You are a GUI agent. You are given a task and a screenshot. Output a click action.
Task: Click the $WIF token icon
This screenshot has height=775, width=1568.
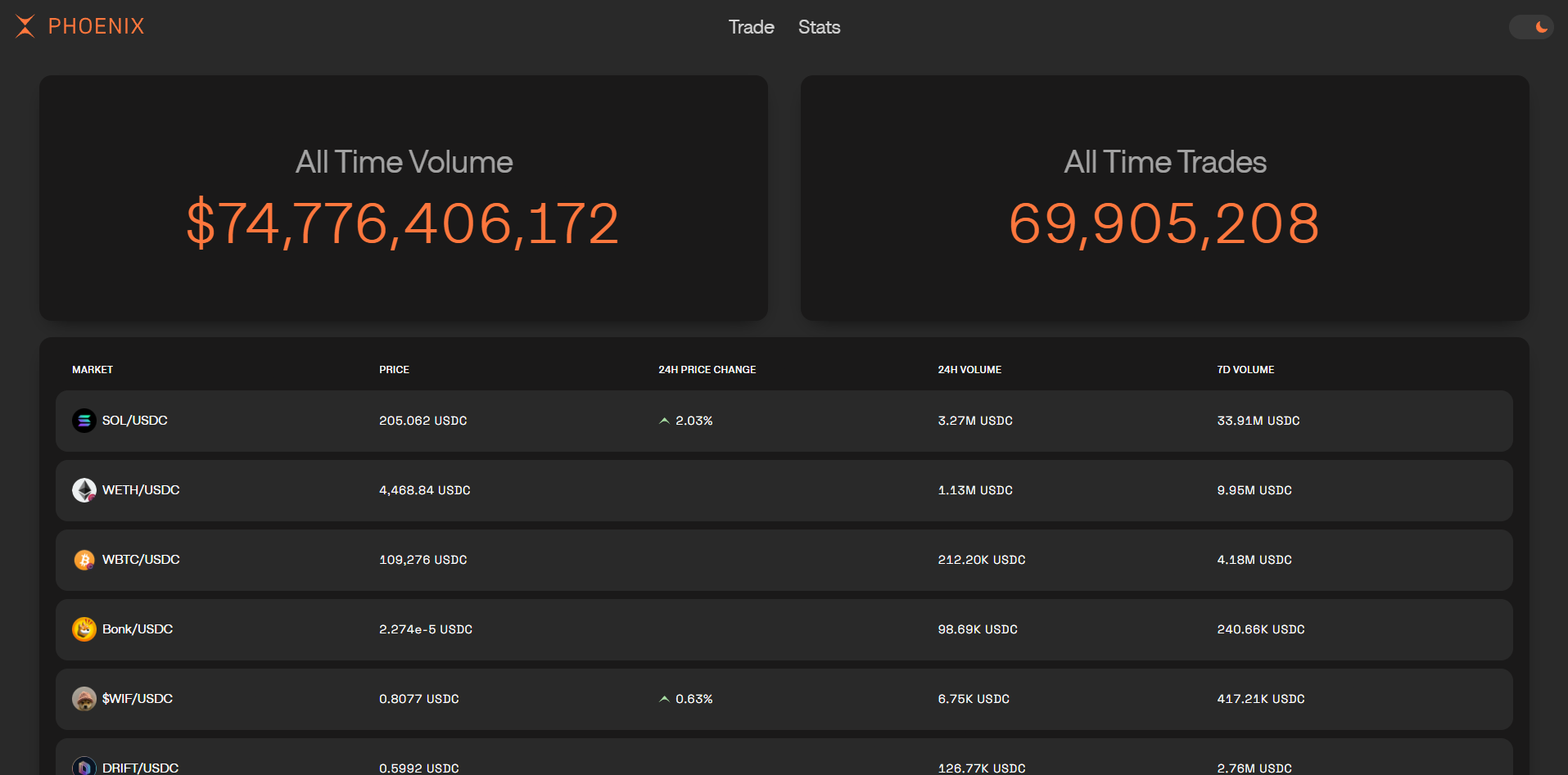coord(84,699)
